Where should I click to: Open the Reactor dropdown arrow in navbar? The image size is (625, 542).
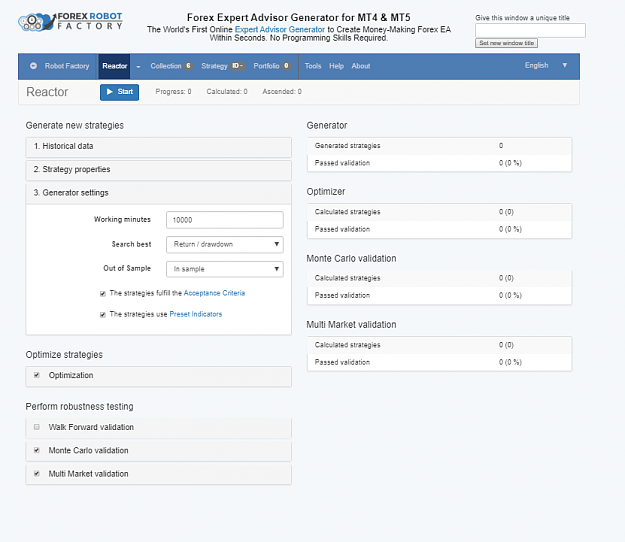tap(138, 67)
